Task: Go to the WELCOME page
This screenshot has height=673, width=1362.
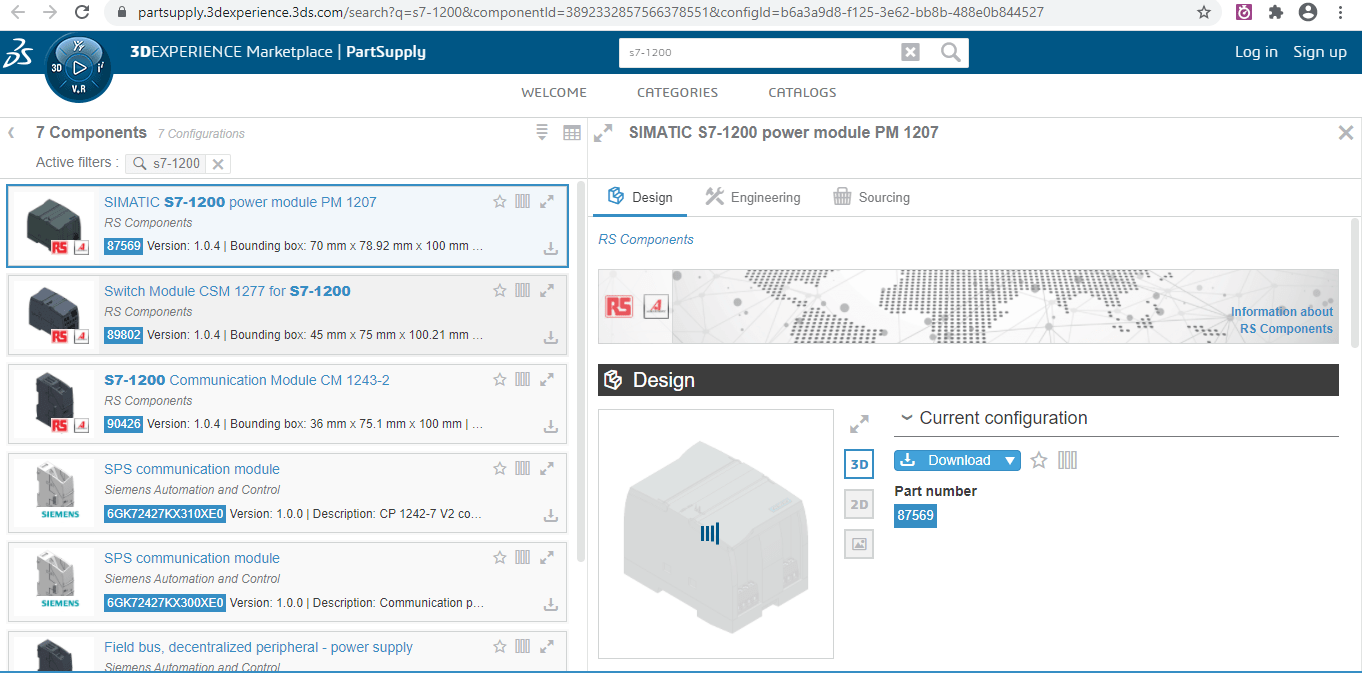Action: point(554,92)
